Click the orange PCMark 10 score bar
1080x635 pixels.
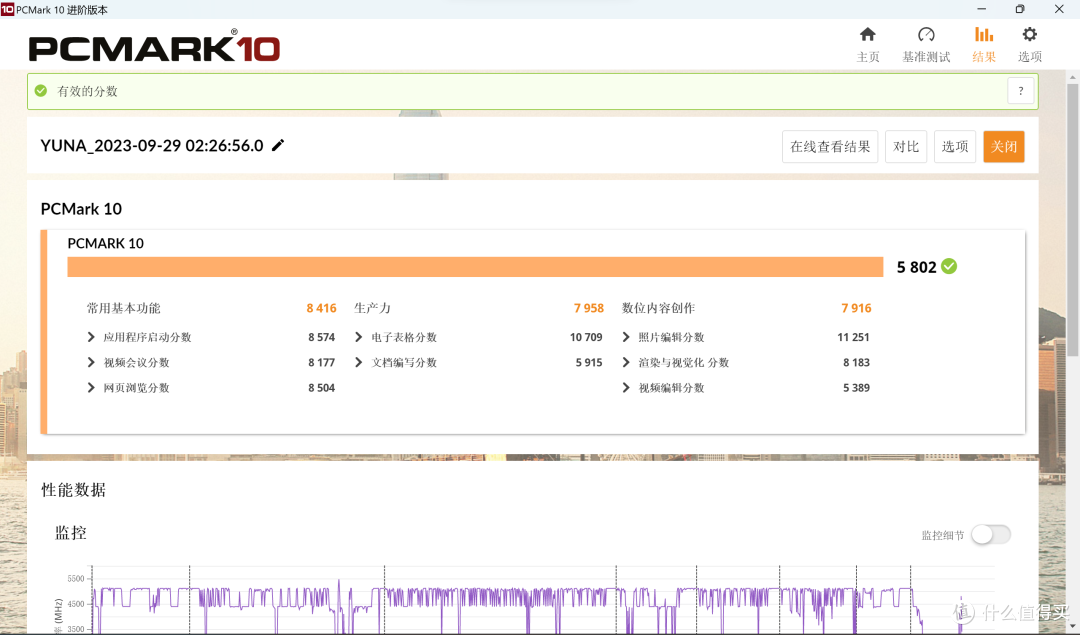475,267
